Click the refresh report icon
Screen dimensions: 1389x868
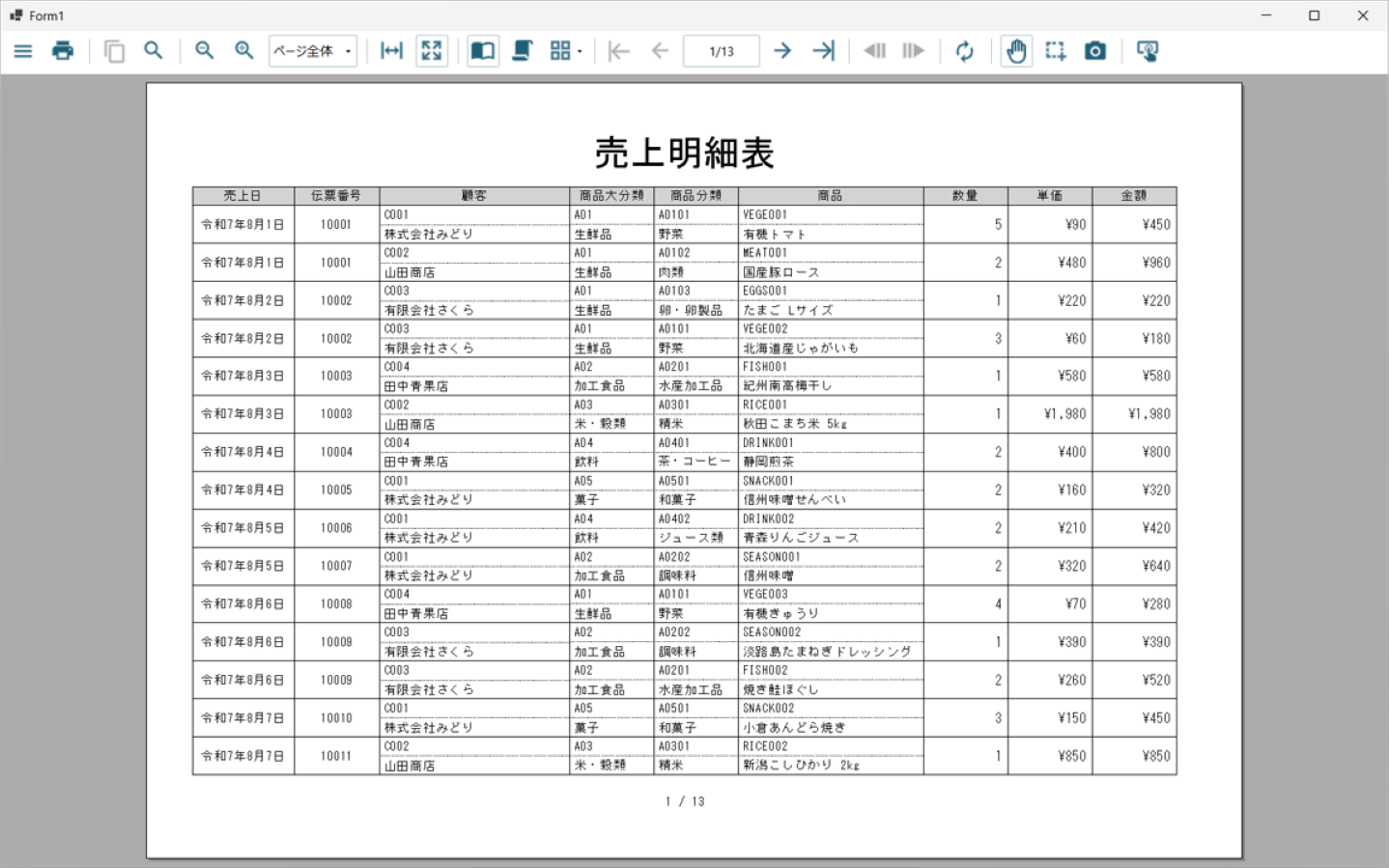pos(965,51)
